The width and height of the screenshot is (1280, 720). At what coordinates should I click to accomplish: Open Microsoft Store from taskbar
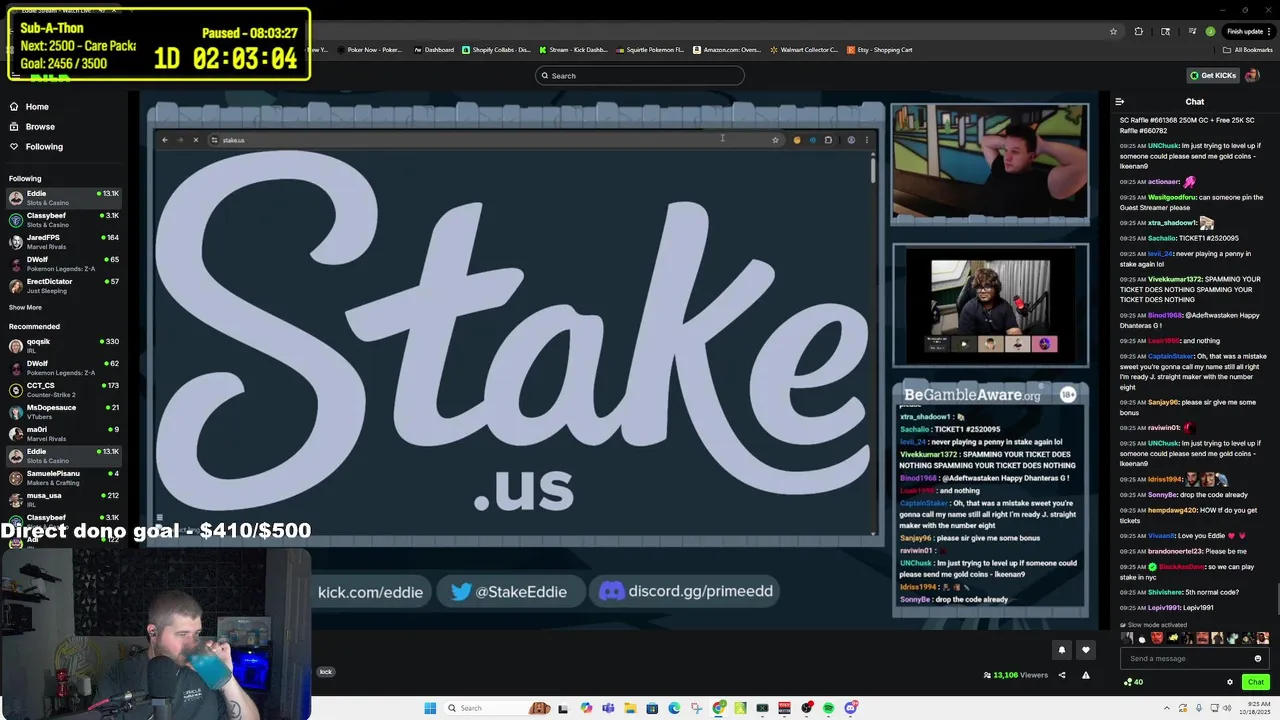coord(652,708)
